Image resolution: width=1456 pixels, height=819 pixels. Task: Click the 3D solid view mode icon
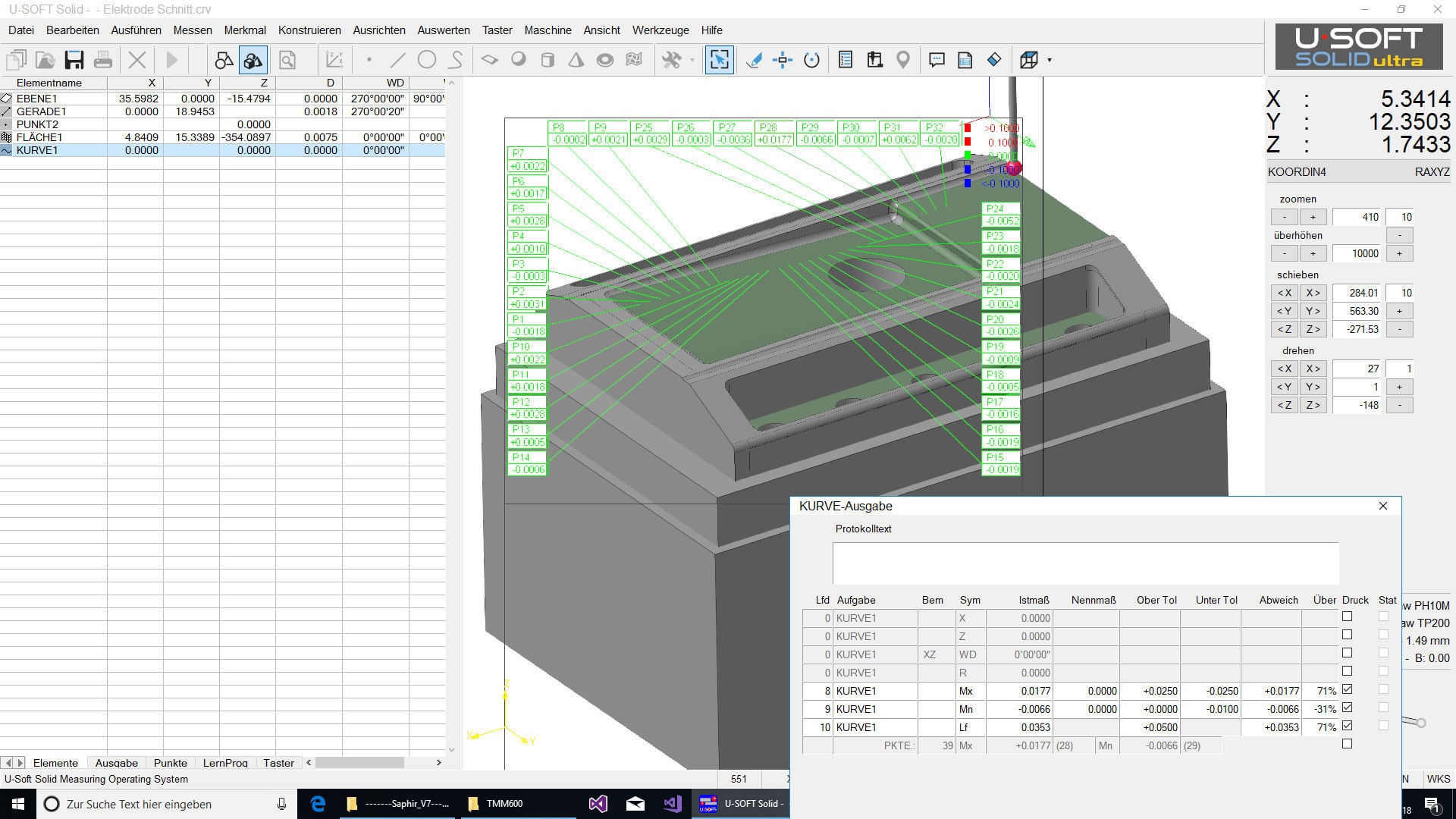tap(253, 59)
